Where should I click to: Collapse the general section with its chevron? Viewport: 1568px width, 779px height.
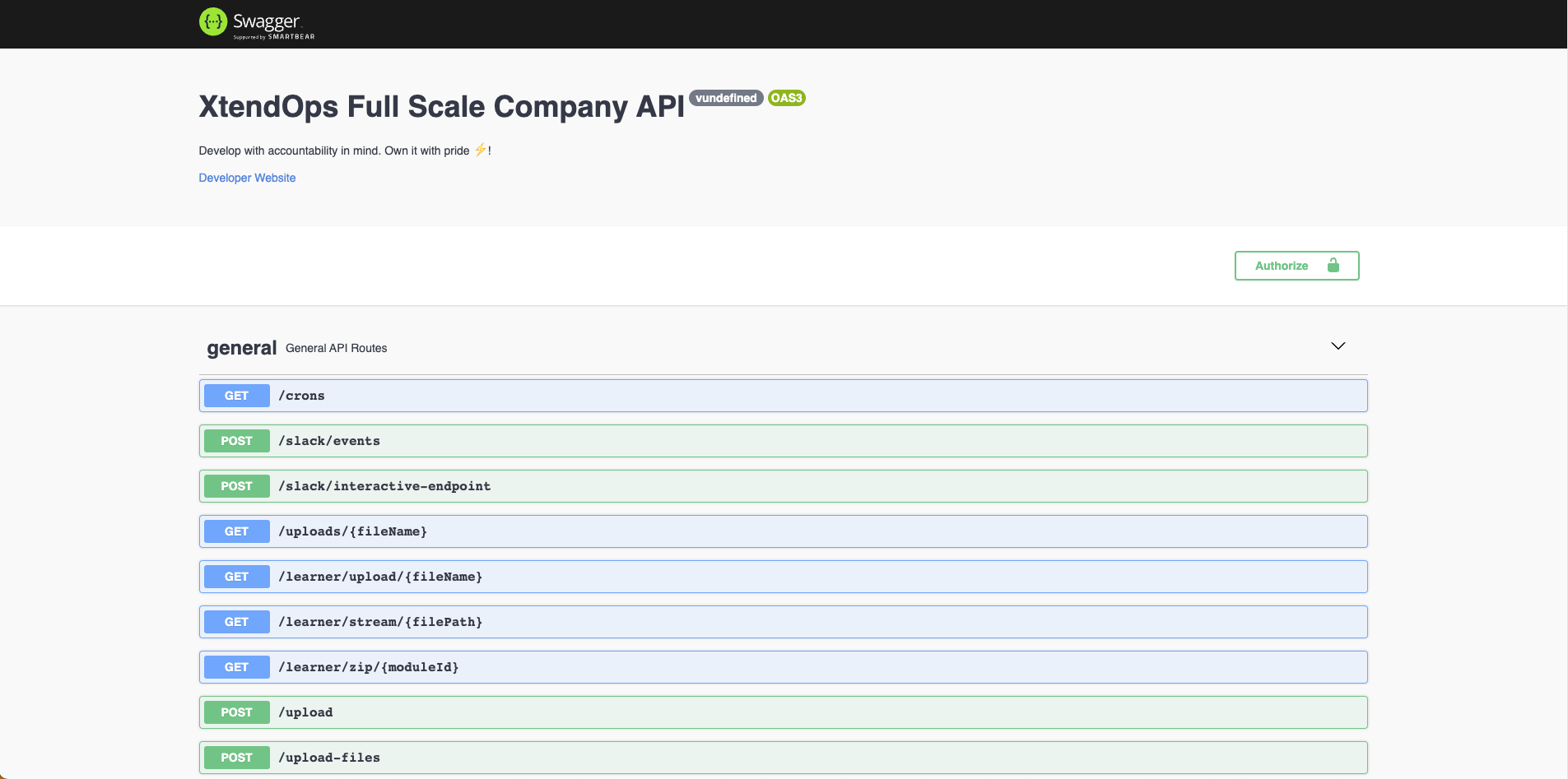[x=1337, y=345]
